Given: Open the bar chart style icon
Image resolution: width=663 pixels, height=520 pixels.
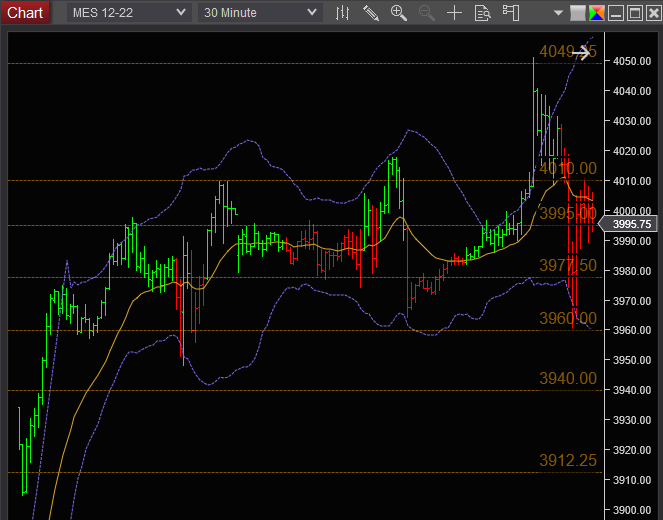Looking at the screenshot, I should 342,13.
